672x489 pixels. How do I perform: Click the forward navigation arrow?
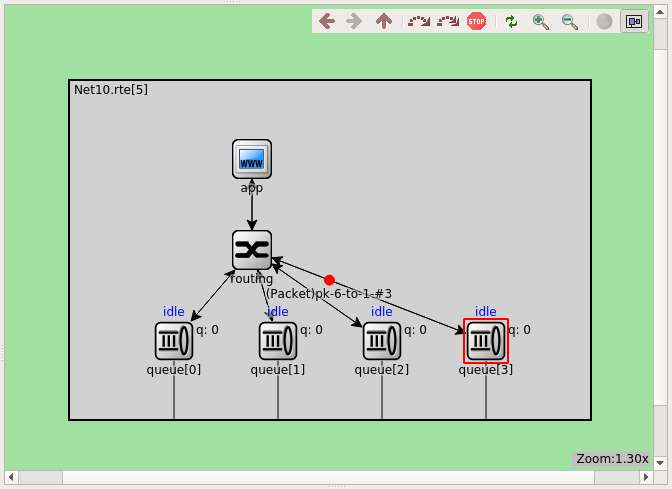tap(354, 21)
